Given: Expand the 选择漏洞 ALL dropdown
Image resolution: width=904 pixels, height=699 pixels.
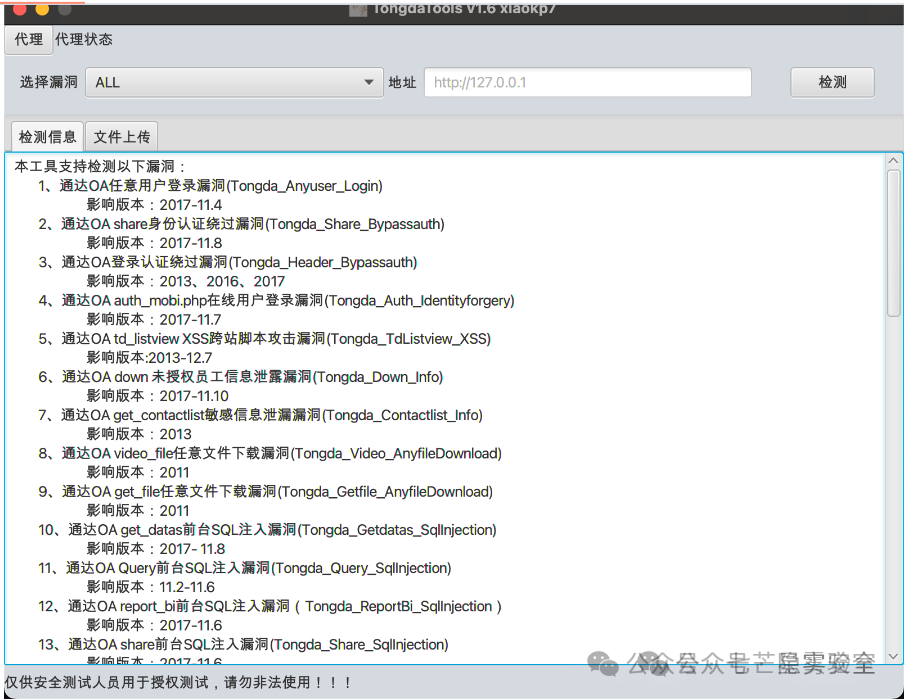Looking at the screenshot, I should click(x=234, y=82).
